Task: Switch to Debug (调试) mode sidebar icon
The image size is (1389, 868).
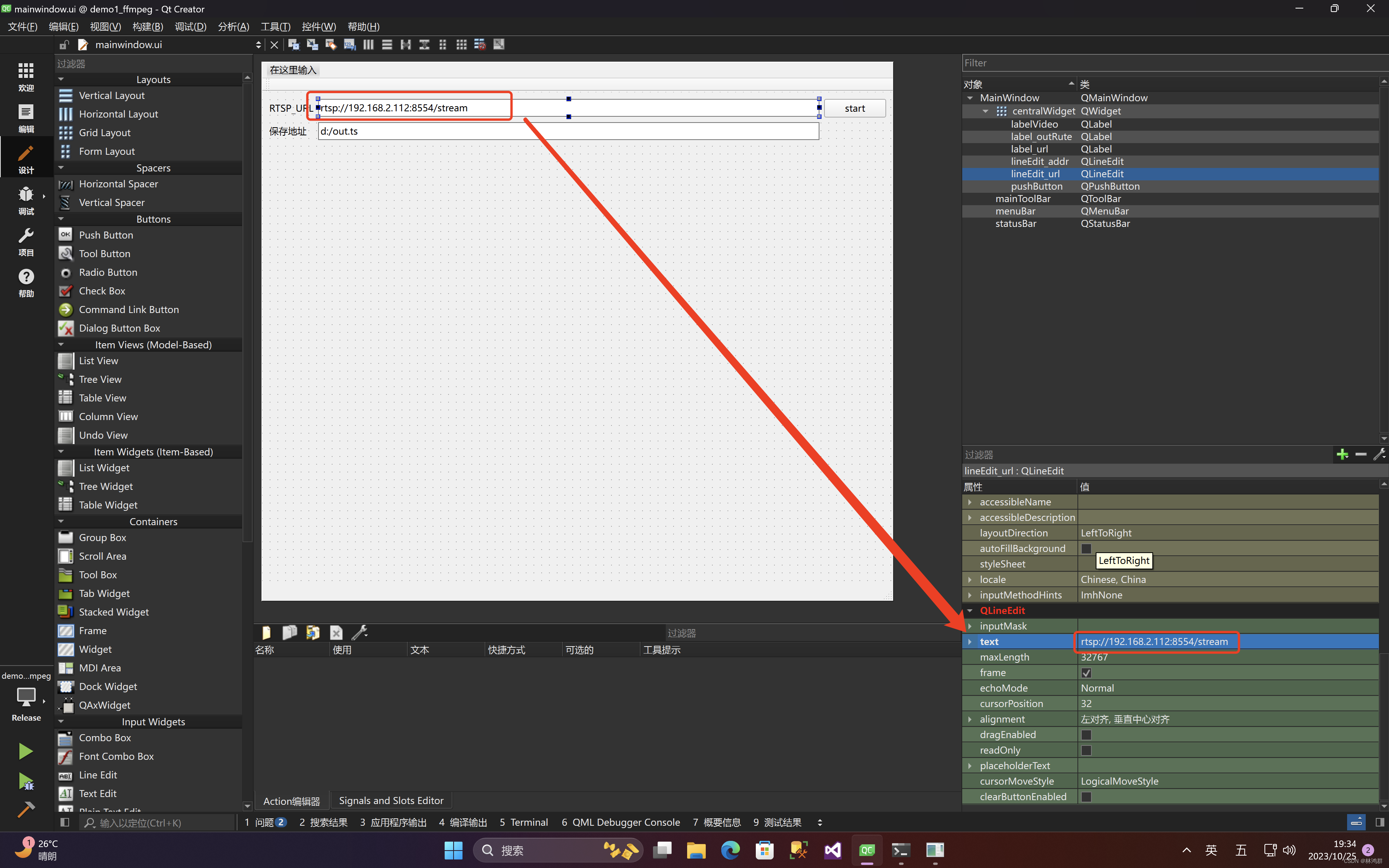Action: [x=26, y=201]
